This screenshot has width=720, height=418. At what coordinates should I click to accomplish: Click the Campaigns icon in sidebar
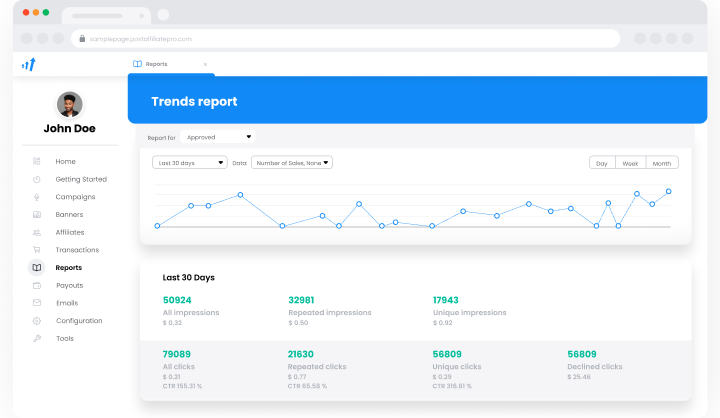pos(37,197)
